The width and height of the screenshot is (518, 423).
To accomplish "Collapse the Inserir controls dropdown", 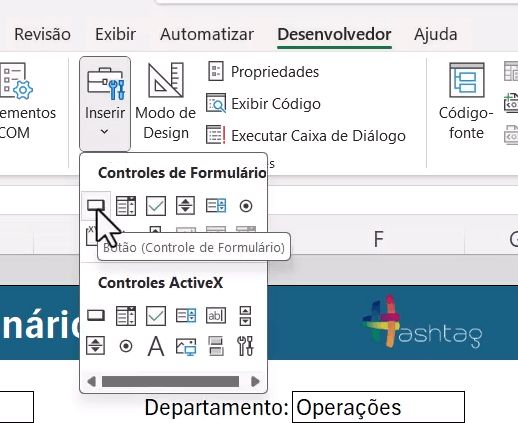I will (x=105, y=104).
